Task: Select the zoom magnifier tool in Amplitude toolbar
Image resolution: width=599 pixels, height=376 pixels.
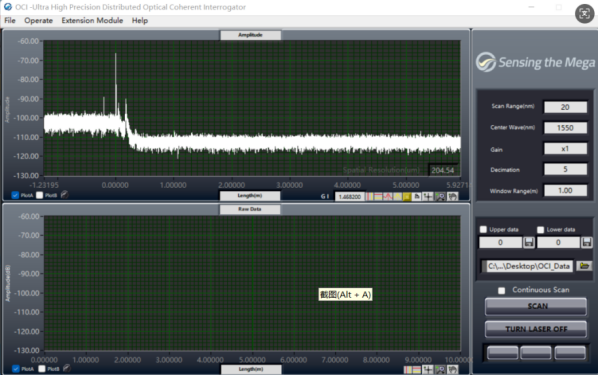Action: (x=440, y=196)
